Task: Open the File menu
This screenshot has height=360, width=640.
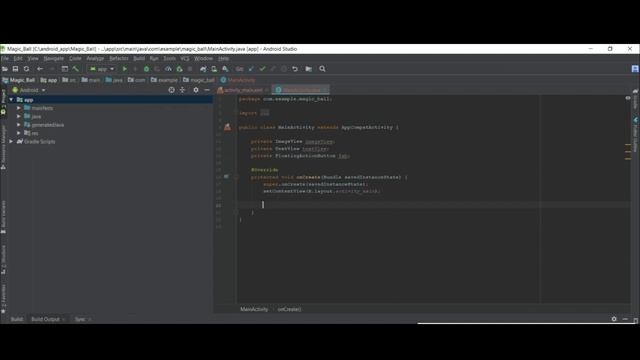Action: point(5,58)
